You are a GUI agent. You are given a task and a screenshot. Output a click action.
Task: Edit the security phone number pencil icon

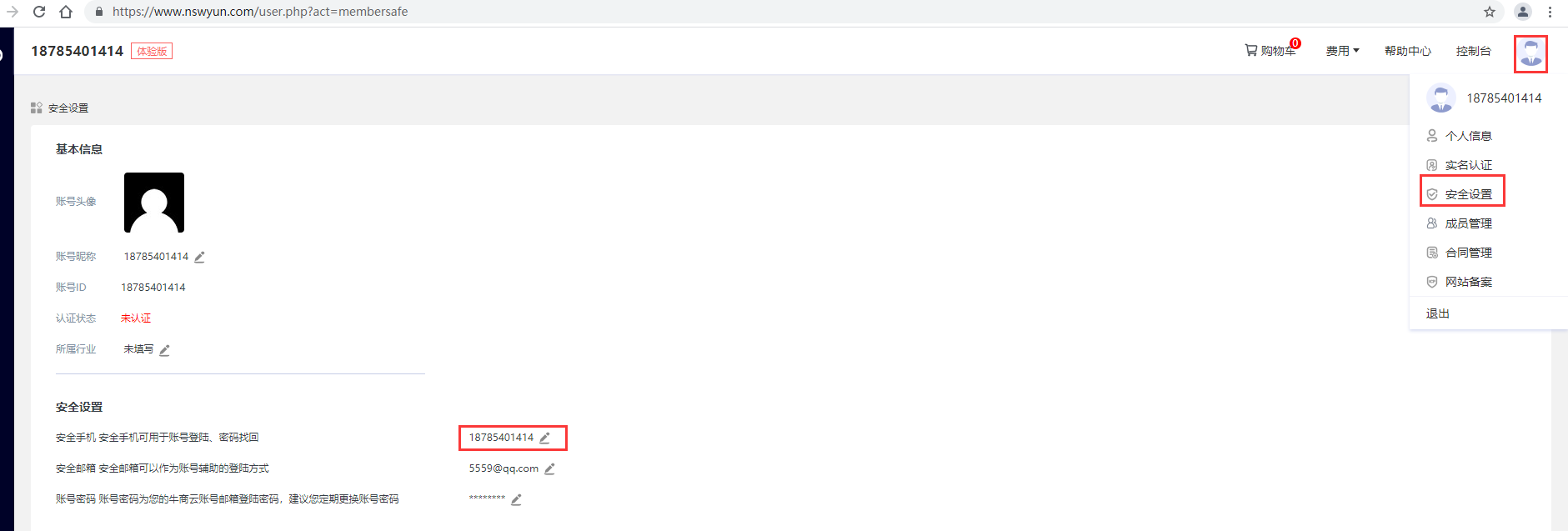[x=545, y=438]
